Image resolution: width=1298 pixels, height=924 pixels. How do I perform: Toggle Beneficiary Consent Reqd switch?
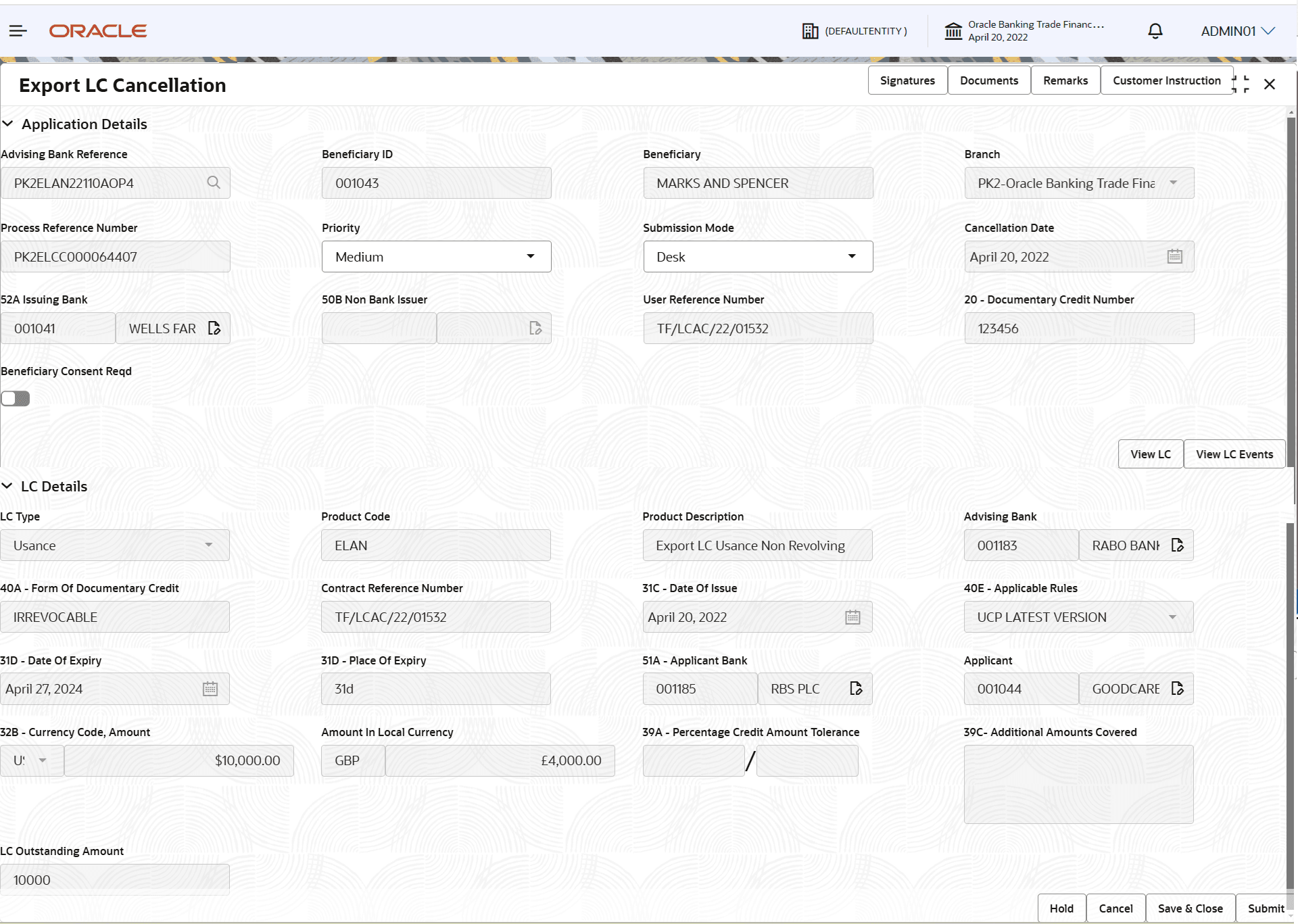[16, 399]
